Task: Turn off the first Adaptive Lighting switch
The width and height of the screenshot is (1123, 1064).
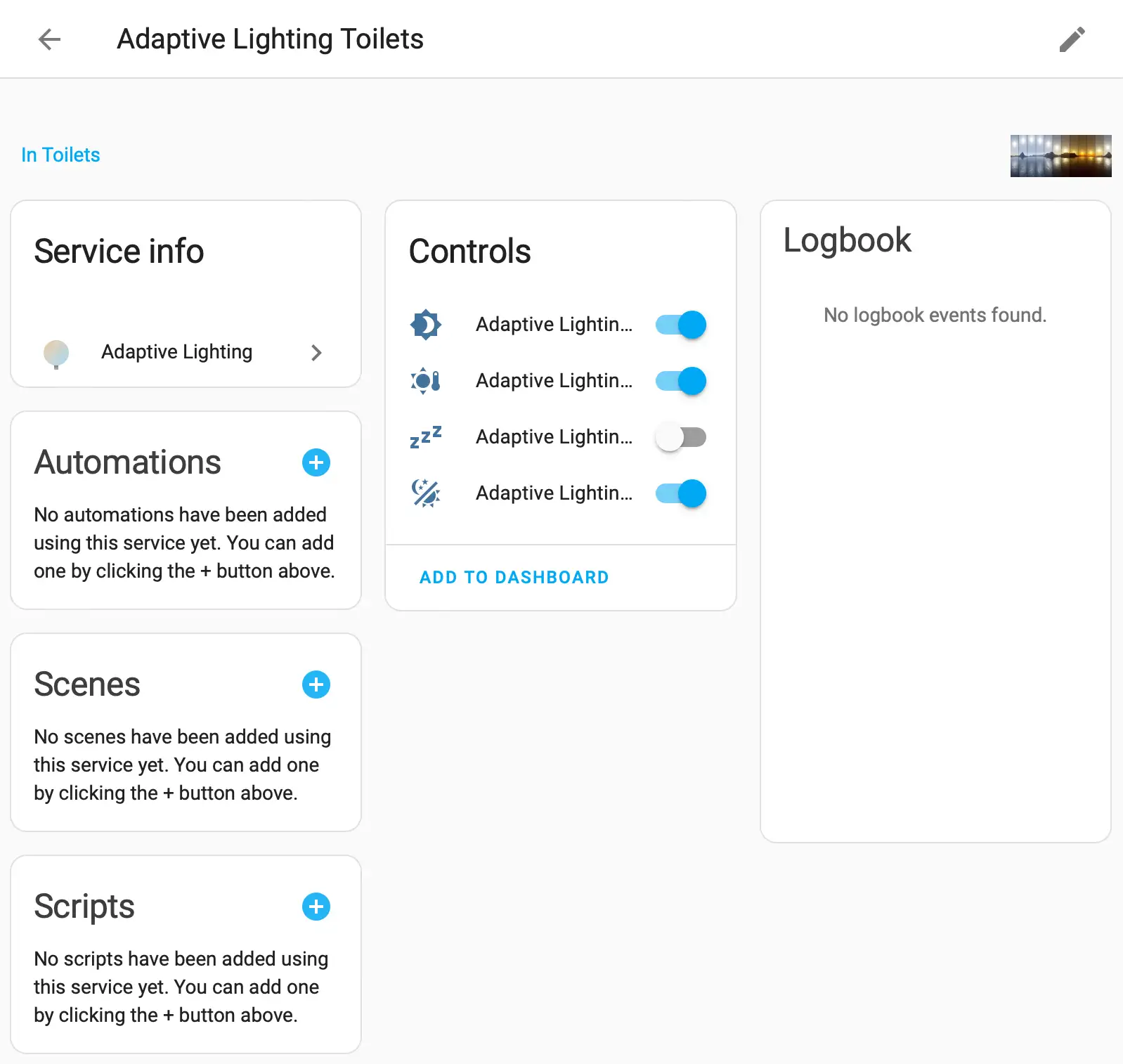Action: pyautogui.click(x=680, y=325)
